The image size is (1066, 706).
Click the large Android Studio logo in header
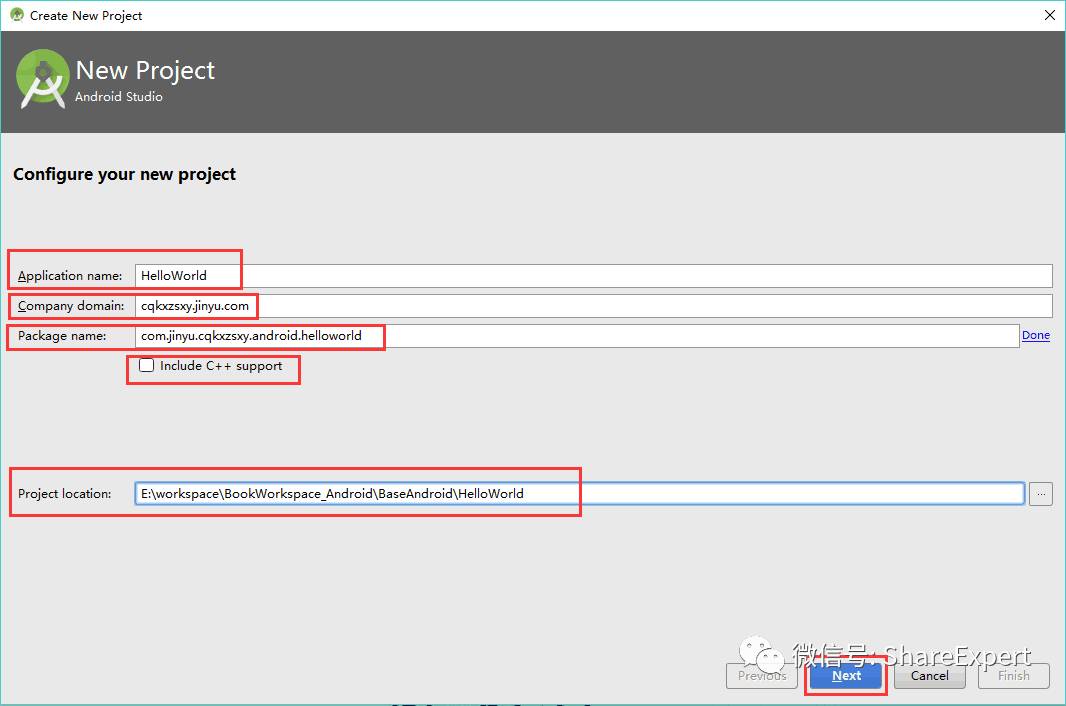point(43,80)
